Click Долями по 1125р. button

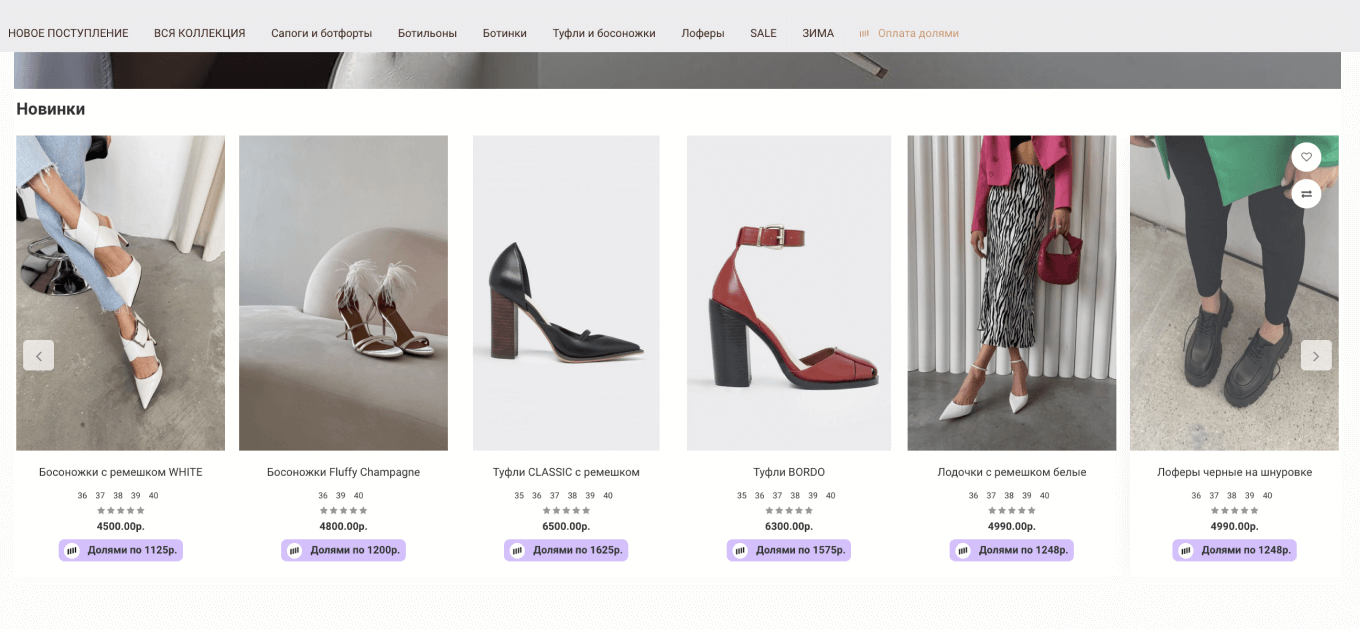[x=120, y=550]
